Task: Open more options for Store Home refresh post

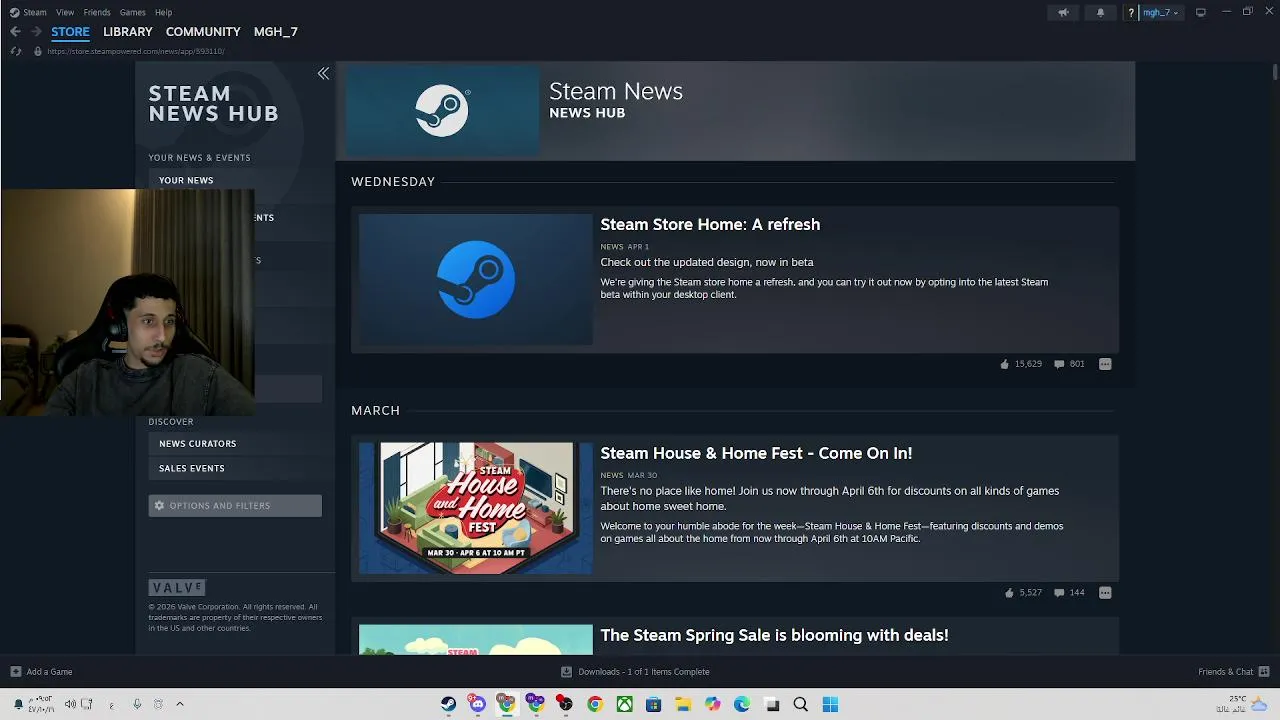Action: click(1105, 364)
